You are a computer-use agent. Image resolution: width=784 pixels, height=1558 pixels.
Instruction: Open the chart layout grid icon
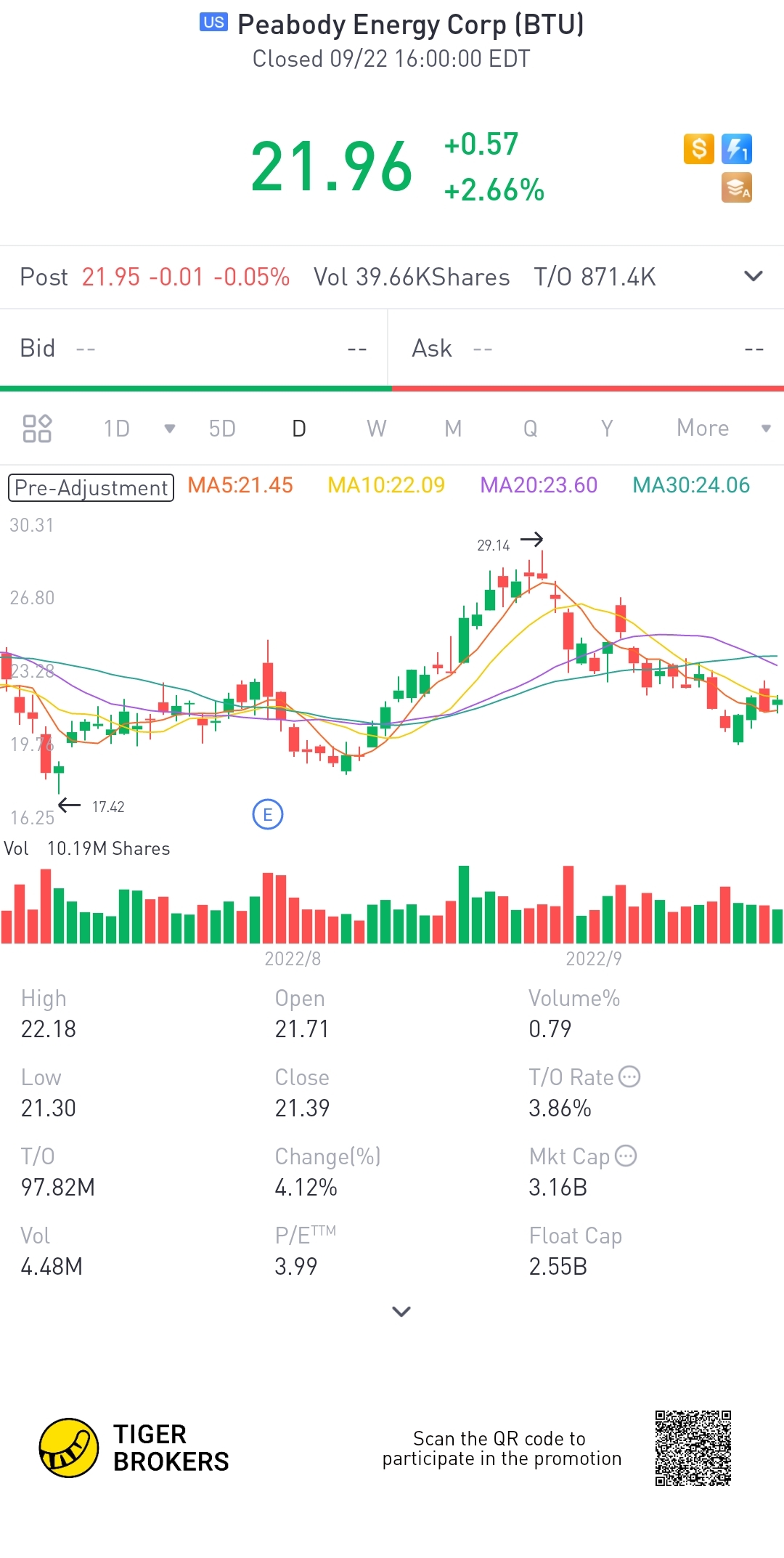coord(37,429)
